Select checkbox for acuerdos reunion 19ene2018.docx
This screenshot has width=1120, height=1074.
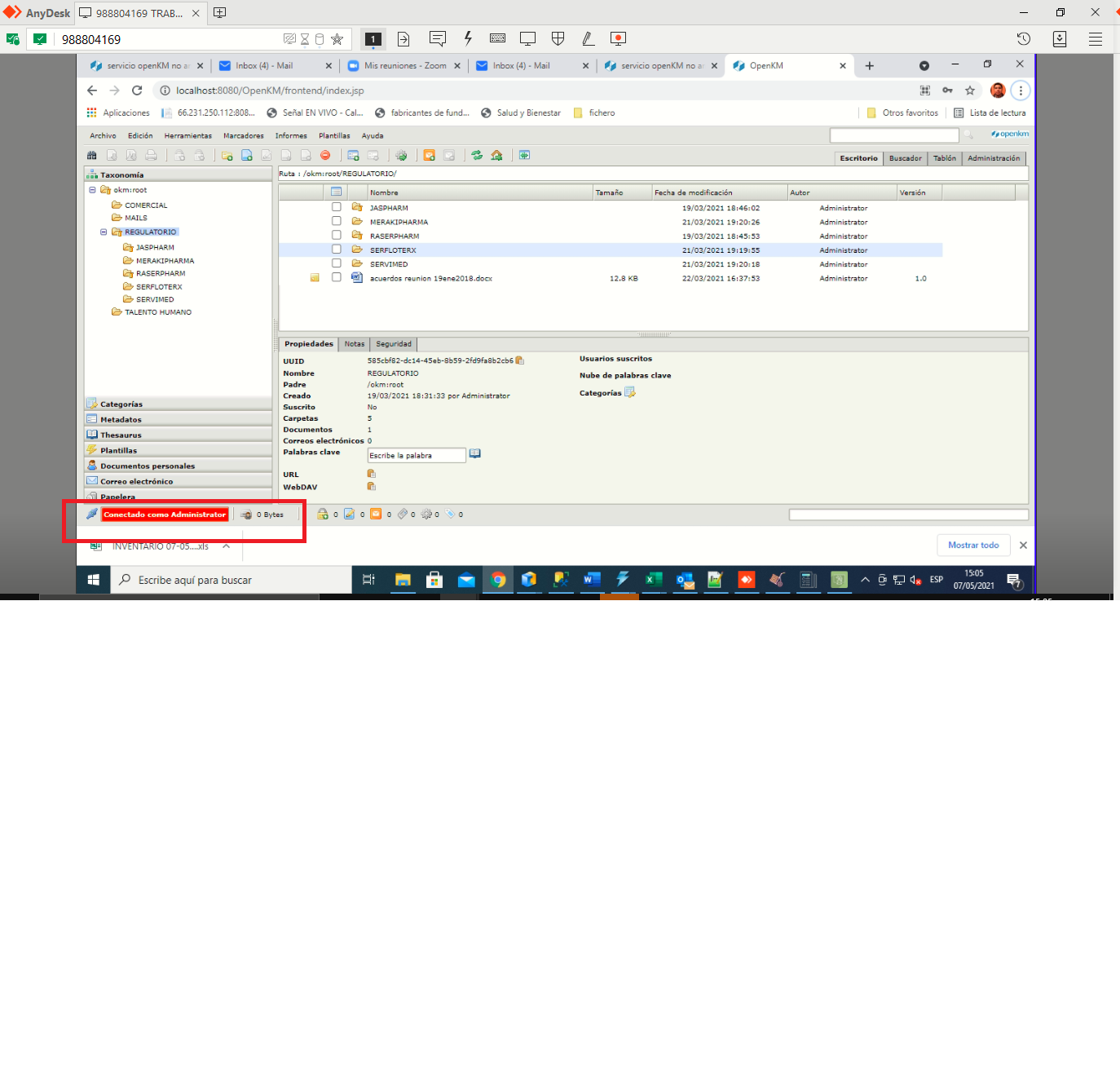tap(336, 277)
